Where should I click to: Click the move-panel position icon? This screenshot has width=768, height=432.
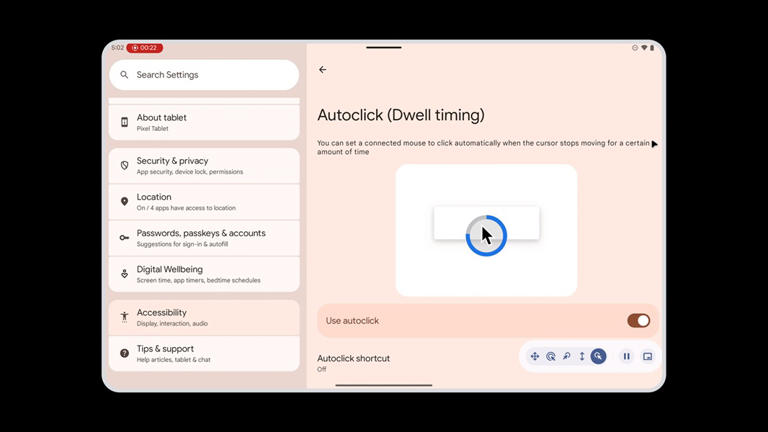point(648,356)
